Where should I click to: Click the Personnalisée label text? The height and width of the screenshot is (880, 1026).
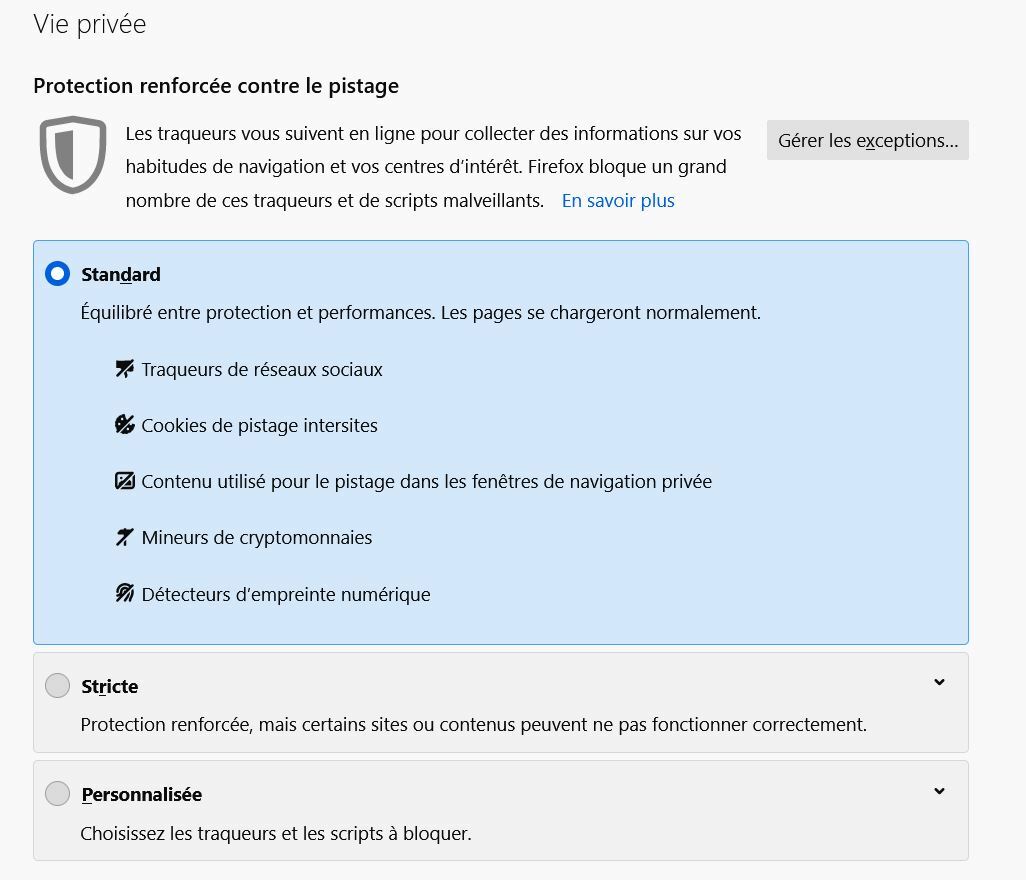(x=142, y=795)
